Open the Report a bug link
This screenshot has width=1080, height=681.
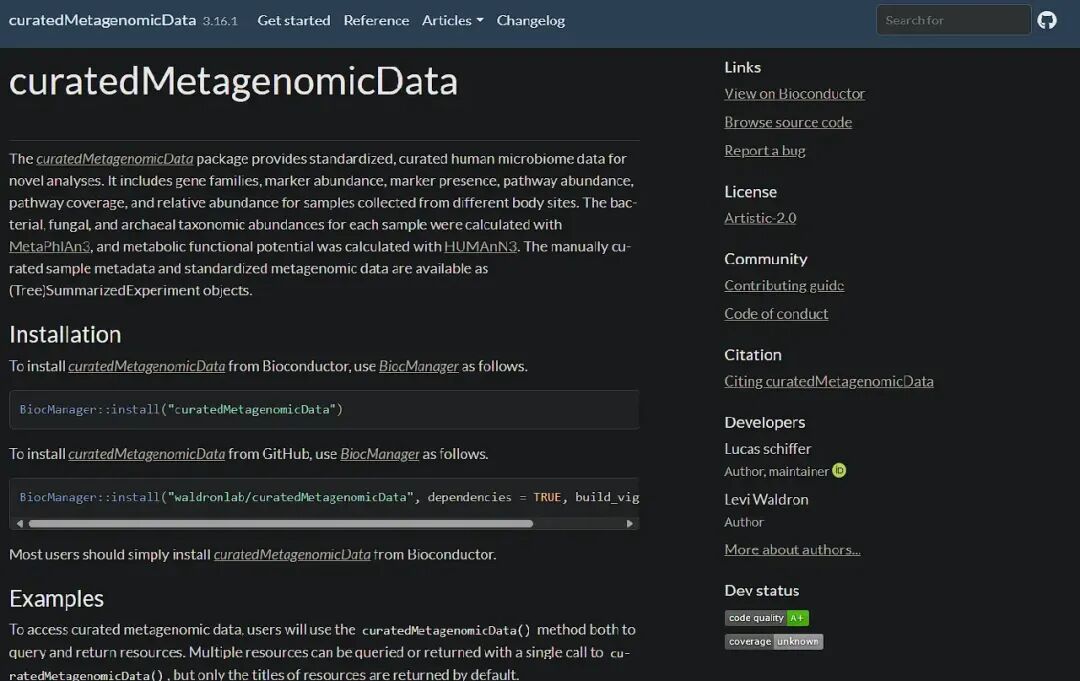click(765, 150)
